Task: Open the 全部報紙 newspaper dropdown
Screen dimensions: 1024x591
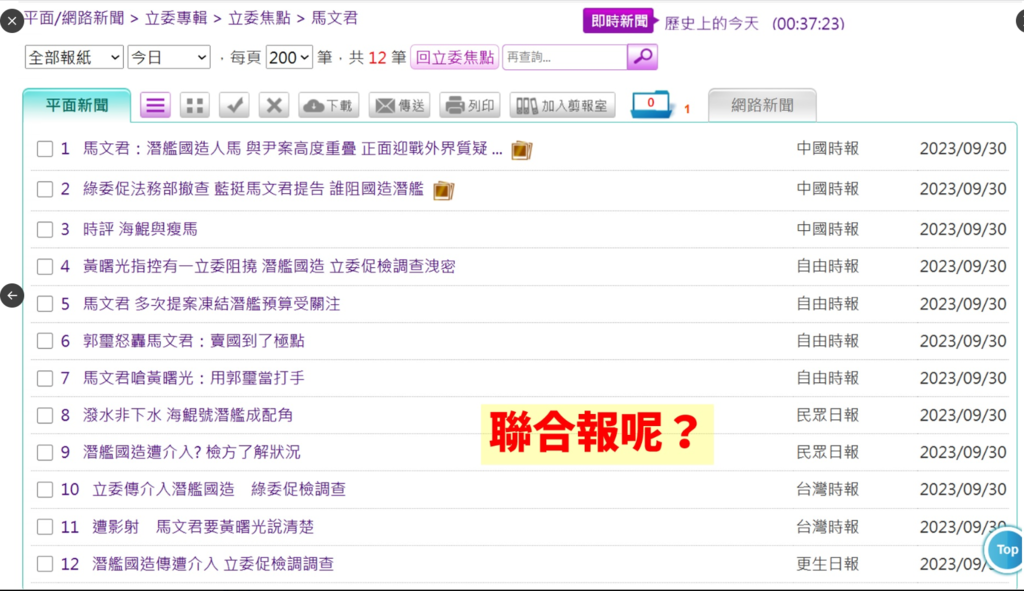Action: [x=74, y=58]
